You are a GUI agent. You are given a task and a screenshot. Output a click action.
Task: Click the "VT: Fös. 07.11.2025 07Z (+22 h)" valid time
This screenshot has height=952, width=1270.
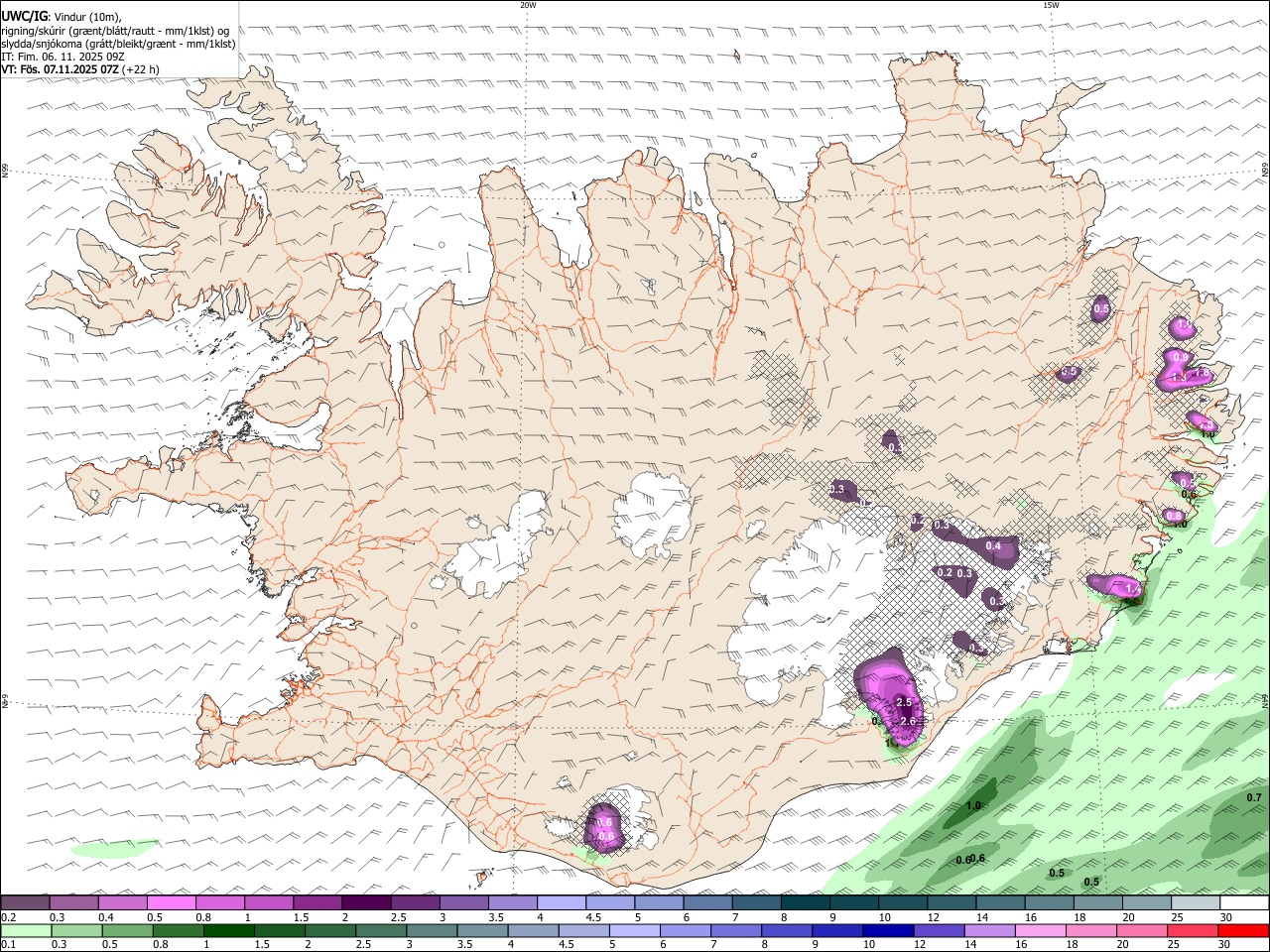pyautogui.click(x=80, y=70)
